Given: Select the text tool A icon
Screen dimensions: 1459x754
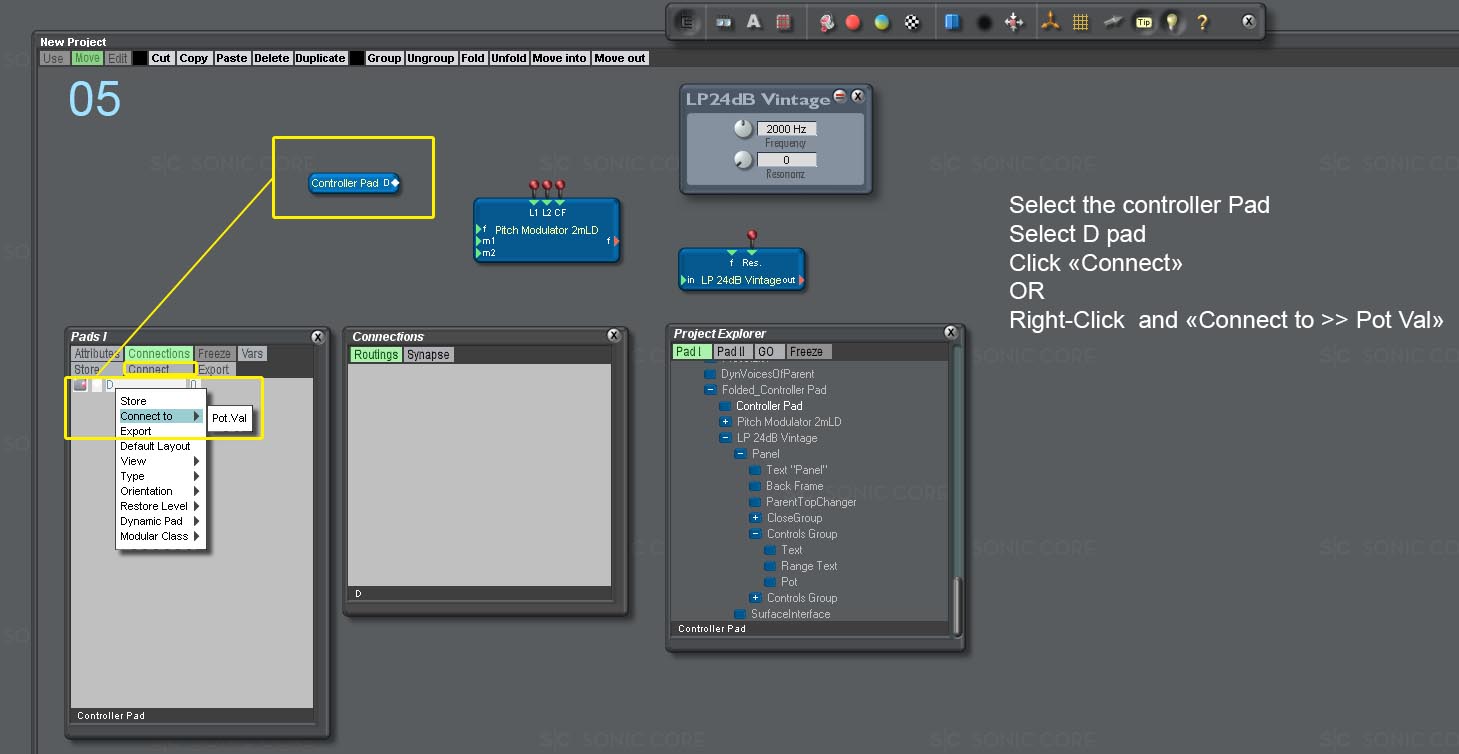Looking at the screenshot, I should coord(754,21).
